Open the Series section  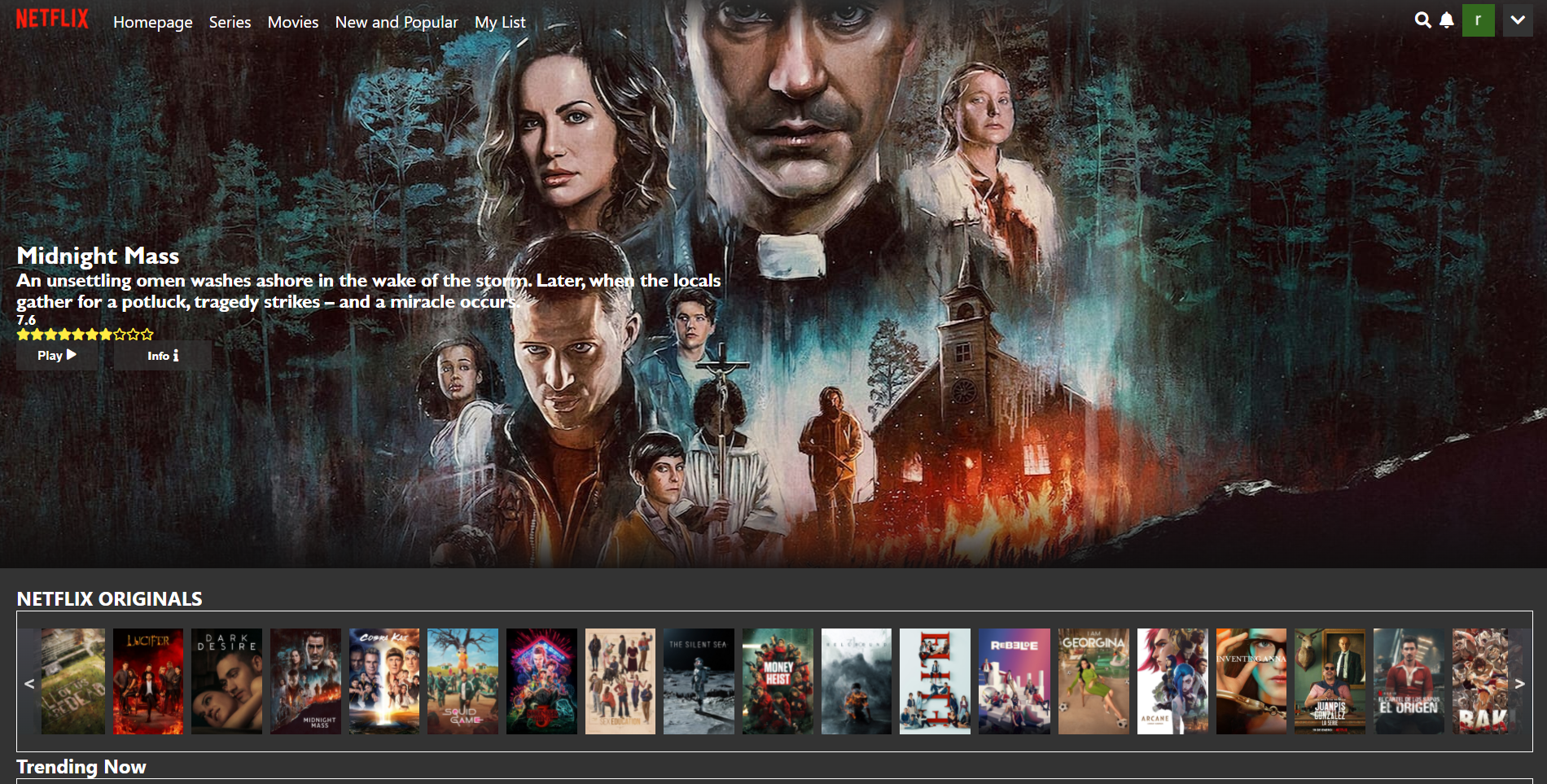[x=230, y=22]
